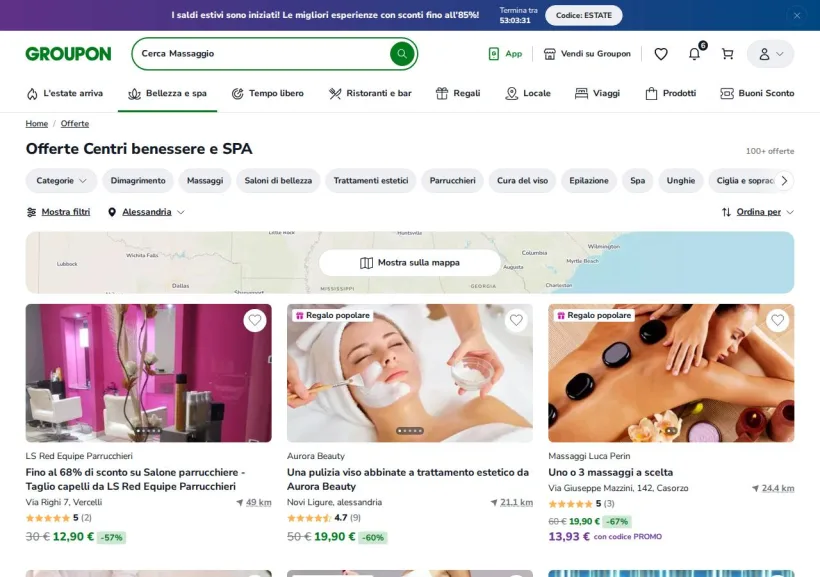This screenshot has height=577, width=820.
Task: Favorite the LS Red Equipe Parrucchieri deal
Action: pyautogui.click(x=255, y=320)
